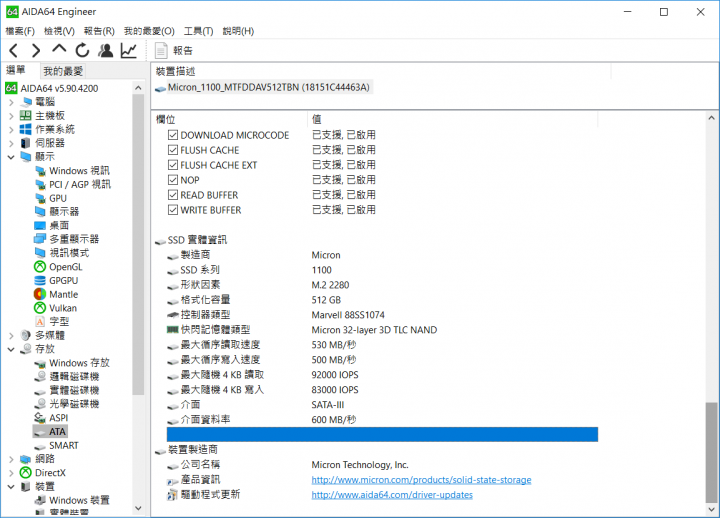The height and width of the screenshot is (518, 720).
Task: Open the Windows 裝置 devices entry
Action: 79,500
